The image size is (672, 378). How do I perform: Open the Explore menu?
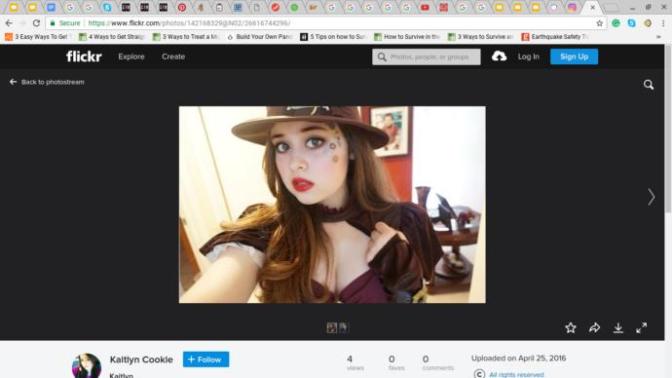(x=131, y=57)
